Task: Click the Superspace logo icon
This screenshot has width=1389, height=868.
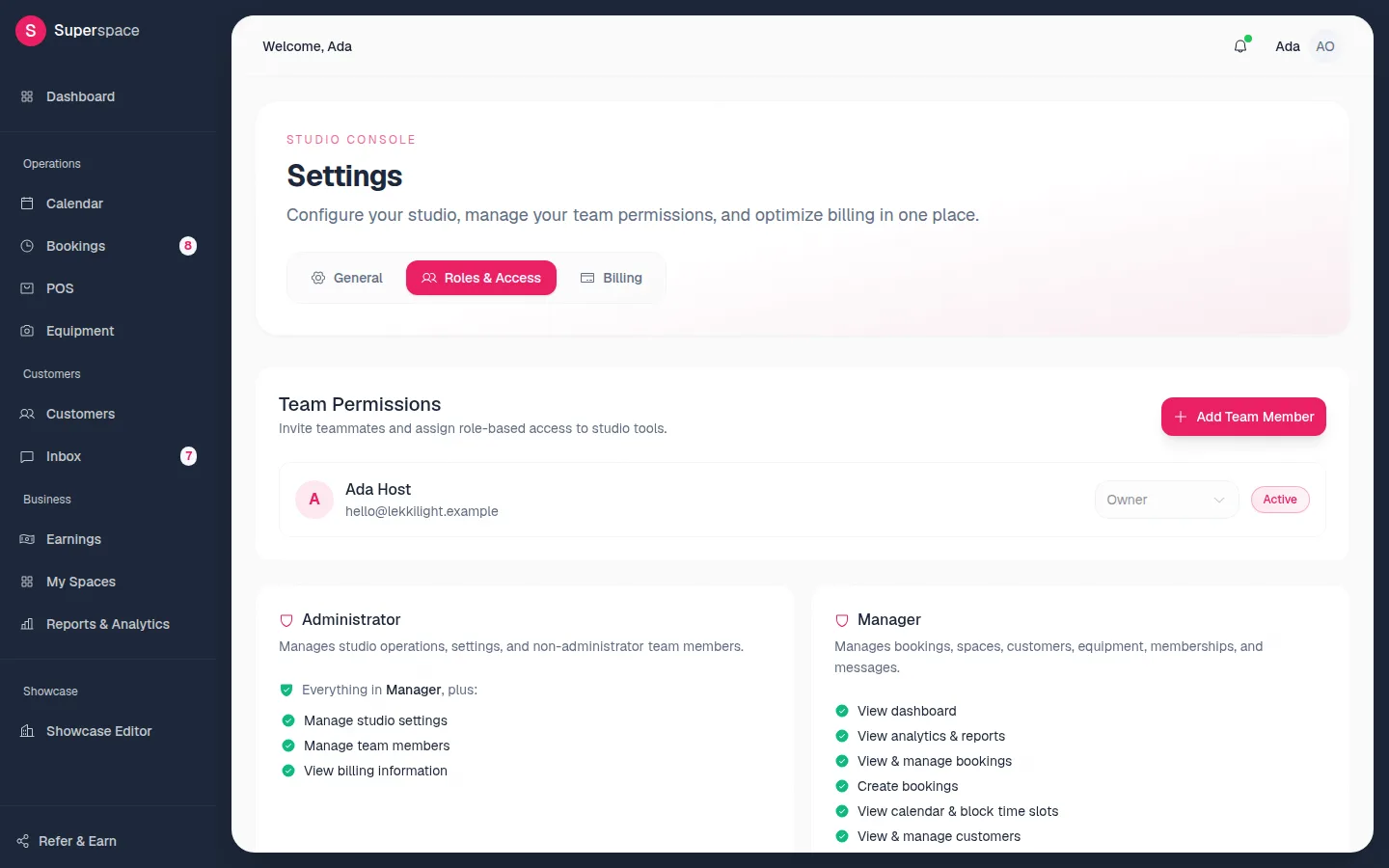Action: click(x=31, y=31)
